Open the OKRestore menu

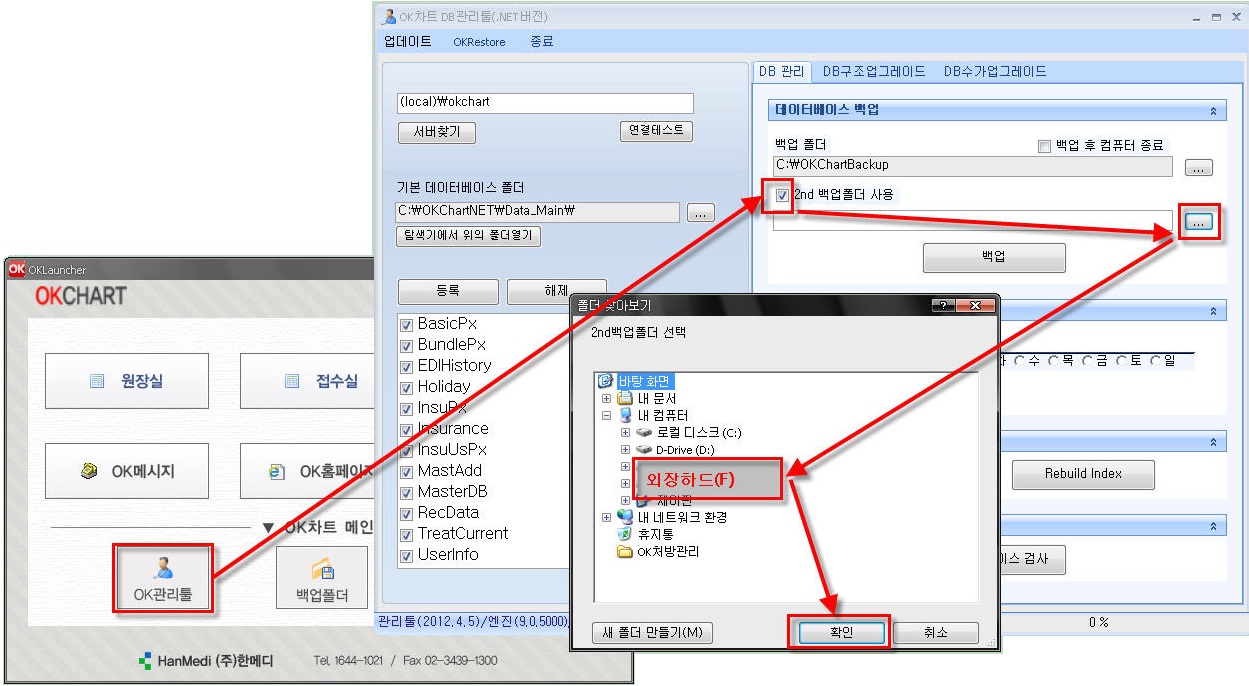tap(479, 42)
